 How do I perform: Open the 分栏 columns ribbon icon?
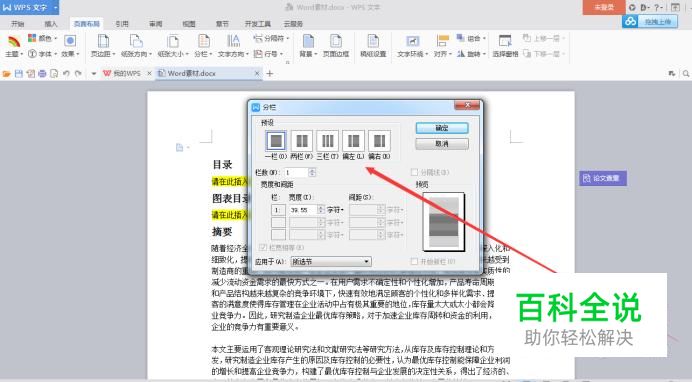(x=203, y=41)
